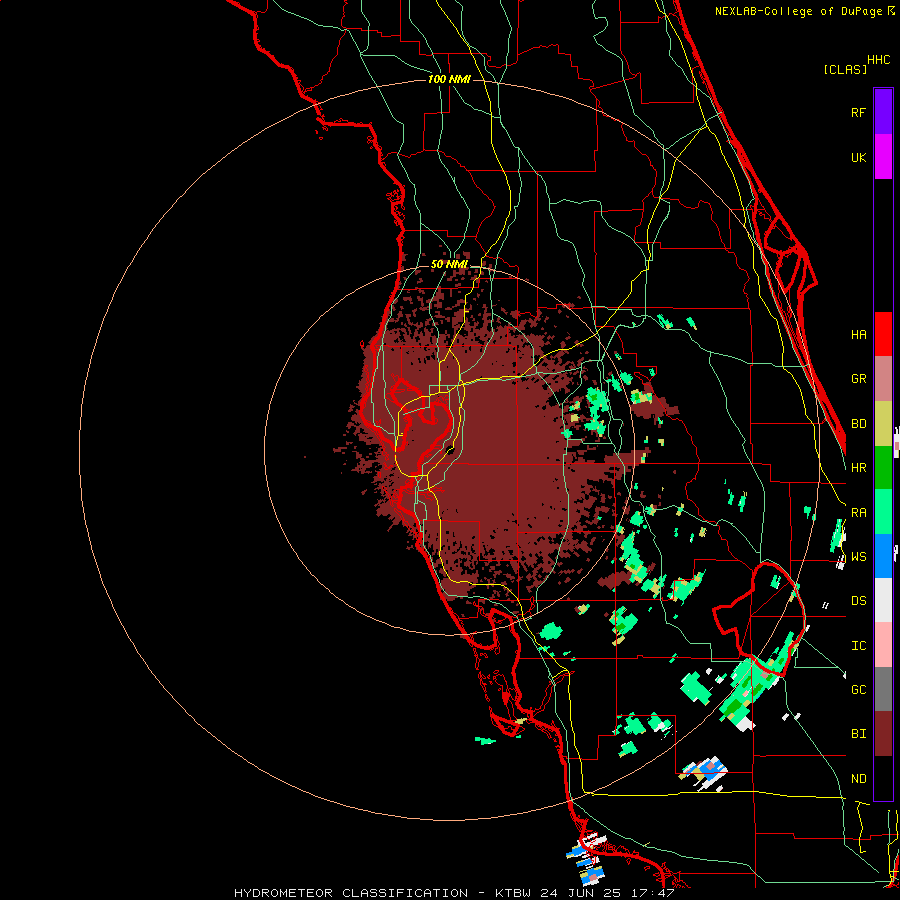Screen dimensions: 900x900
Task: Click the GC legend label
Action: [858, 689]
